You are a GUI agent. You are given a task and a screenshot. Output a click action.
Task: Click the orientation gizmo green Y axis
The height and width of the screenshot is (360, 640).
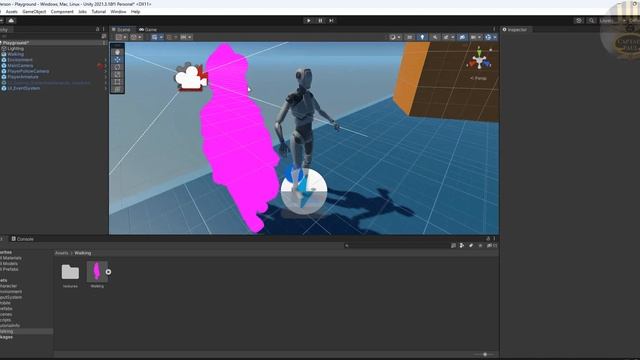coord(480,53)
